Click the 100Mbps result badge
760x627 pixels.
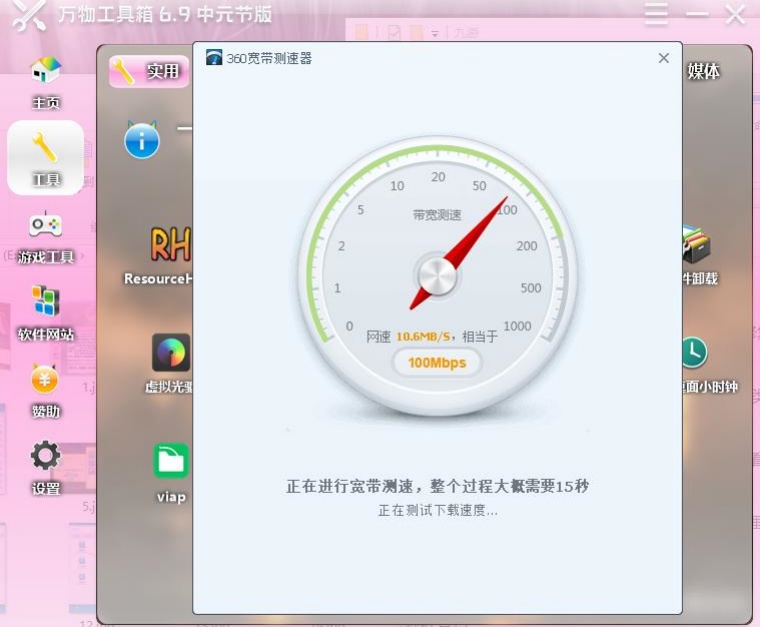437,362
